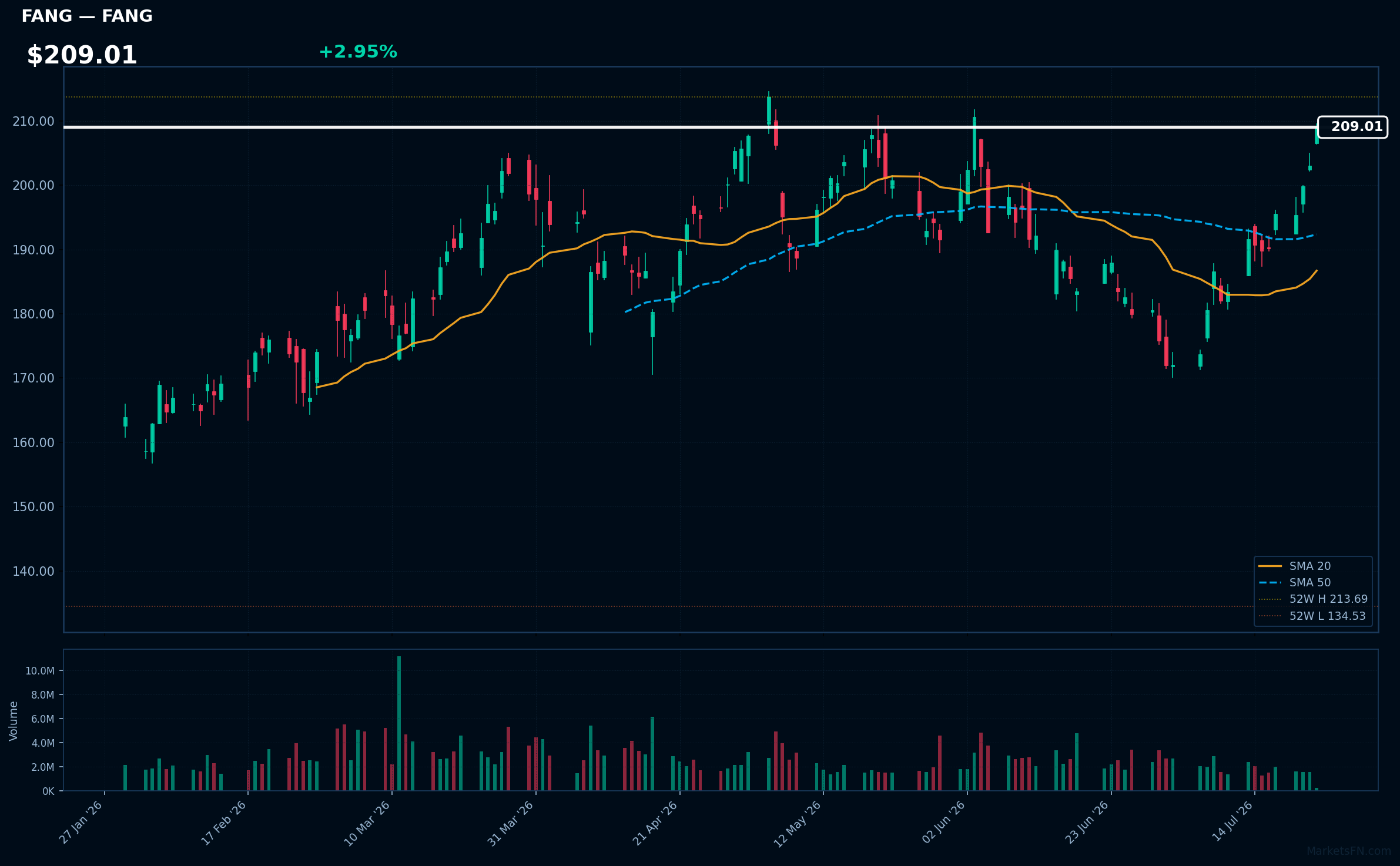Select the SMA 20 legend entry
The image size is (1400, 866).
point(1294,566)
